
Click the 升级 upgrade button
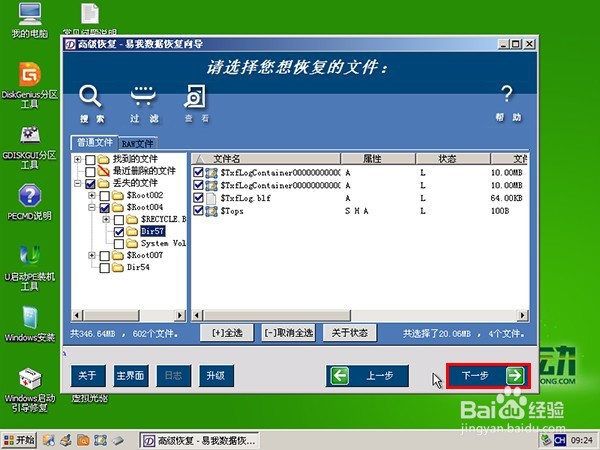point(216,376)
